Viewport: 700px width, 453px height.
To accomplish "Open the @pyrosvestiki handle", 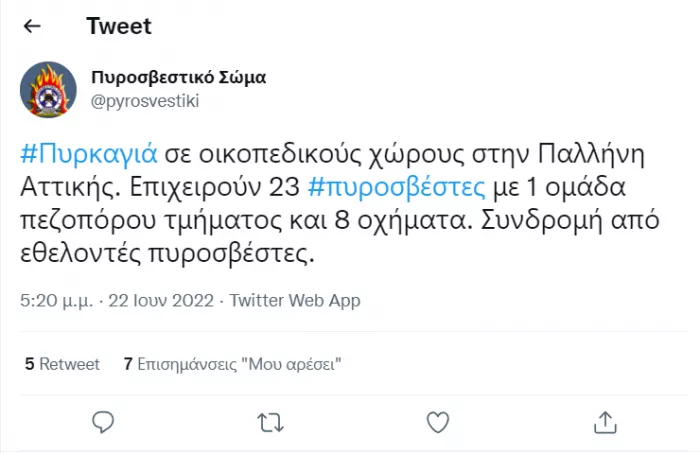I will coord(145,101).
